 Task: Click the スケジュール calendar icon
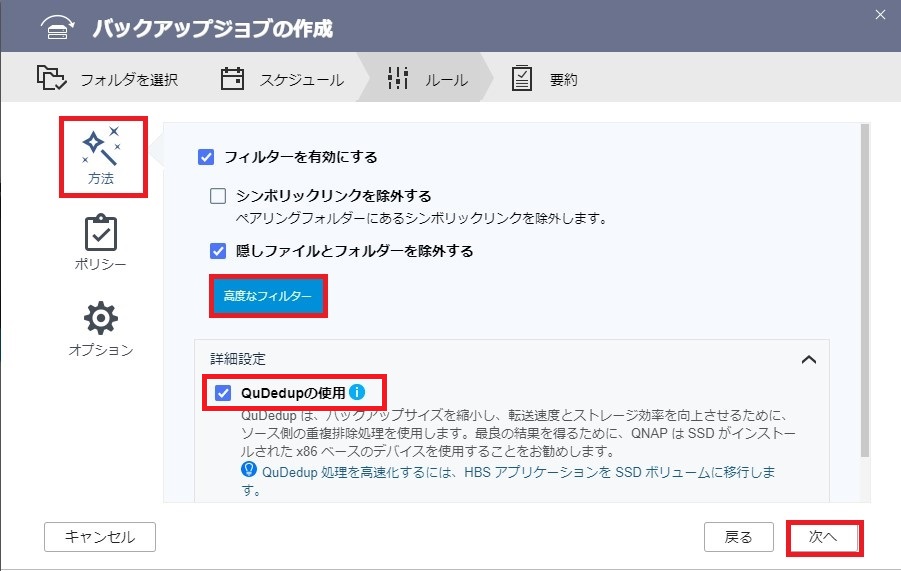[232, 78]
